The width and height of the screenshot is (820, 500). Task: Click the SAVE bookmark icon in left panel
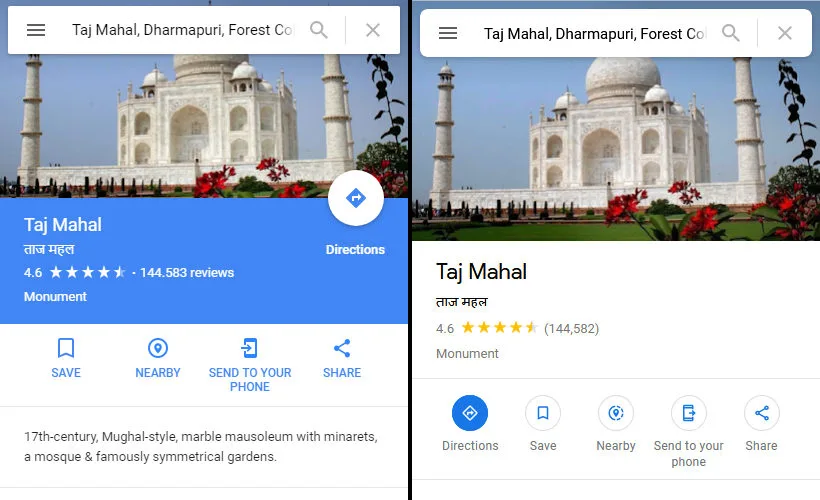click(66, 348)
